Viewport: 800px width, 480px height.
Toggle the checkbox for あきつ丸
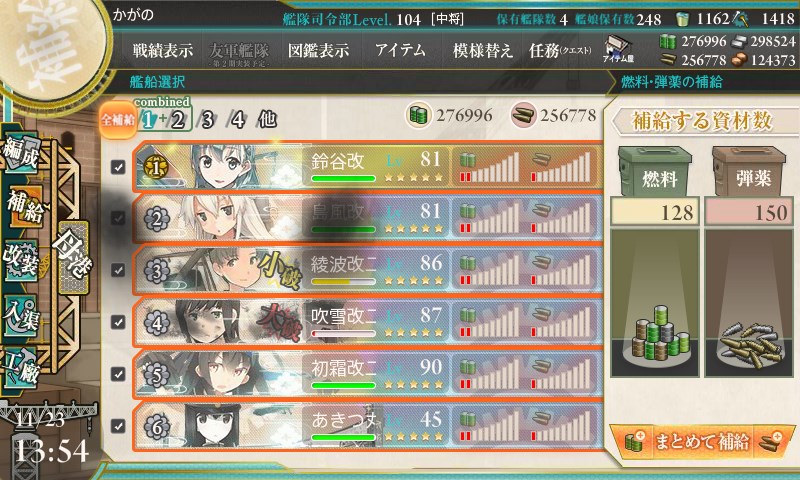point(118,425)
